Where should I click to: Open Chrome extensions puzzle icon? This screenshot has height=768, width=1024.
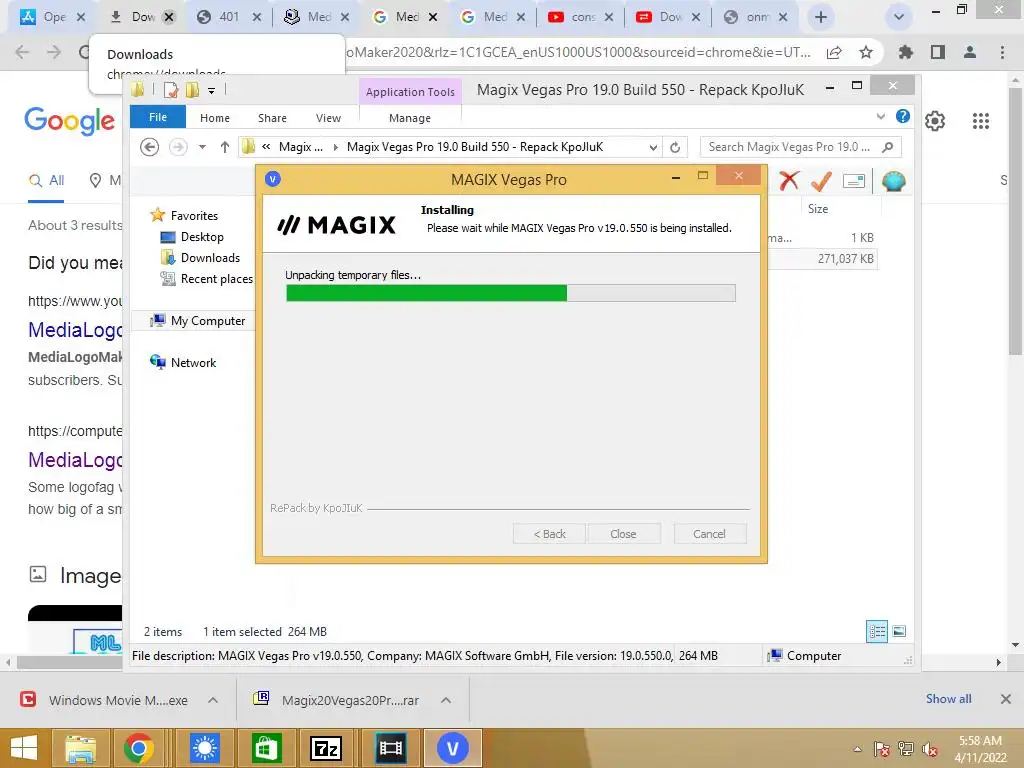click(x=905, y=52)
